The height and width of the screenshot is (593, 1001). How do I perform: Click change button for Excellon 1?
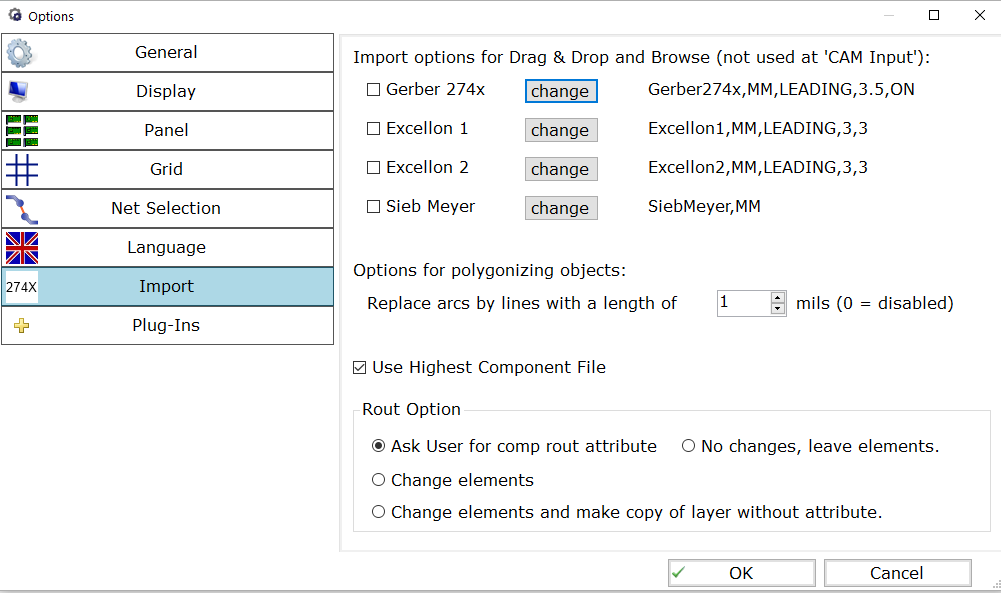point(561,130)
